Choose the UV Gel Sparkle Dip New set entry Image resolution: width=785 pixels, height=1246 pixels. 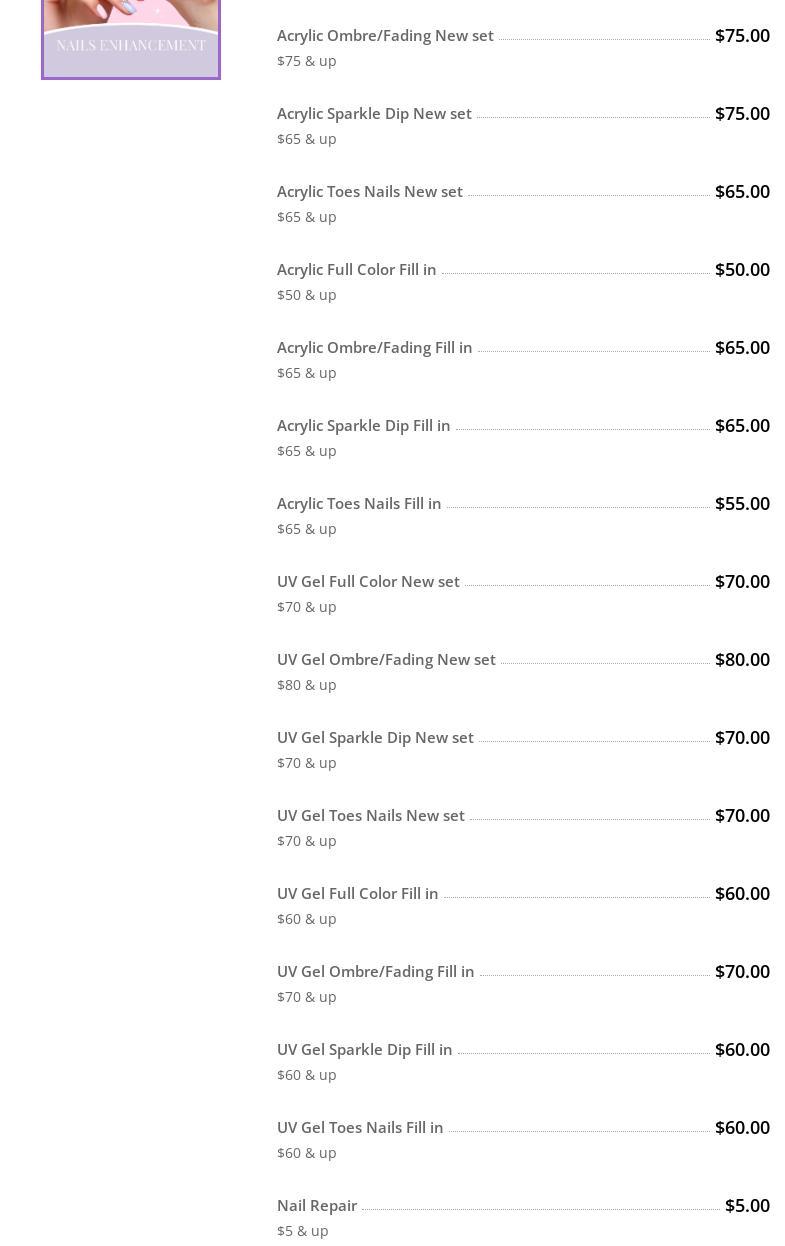(375, 738)
